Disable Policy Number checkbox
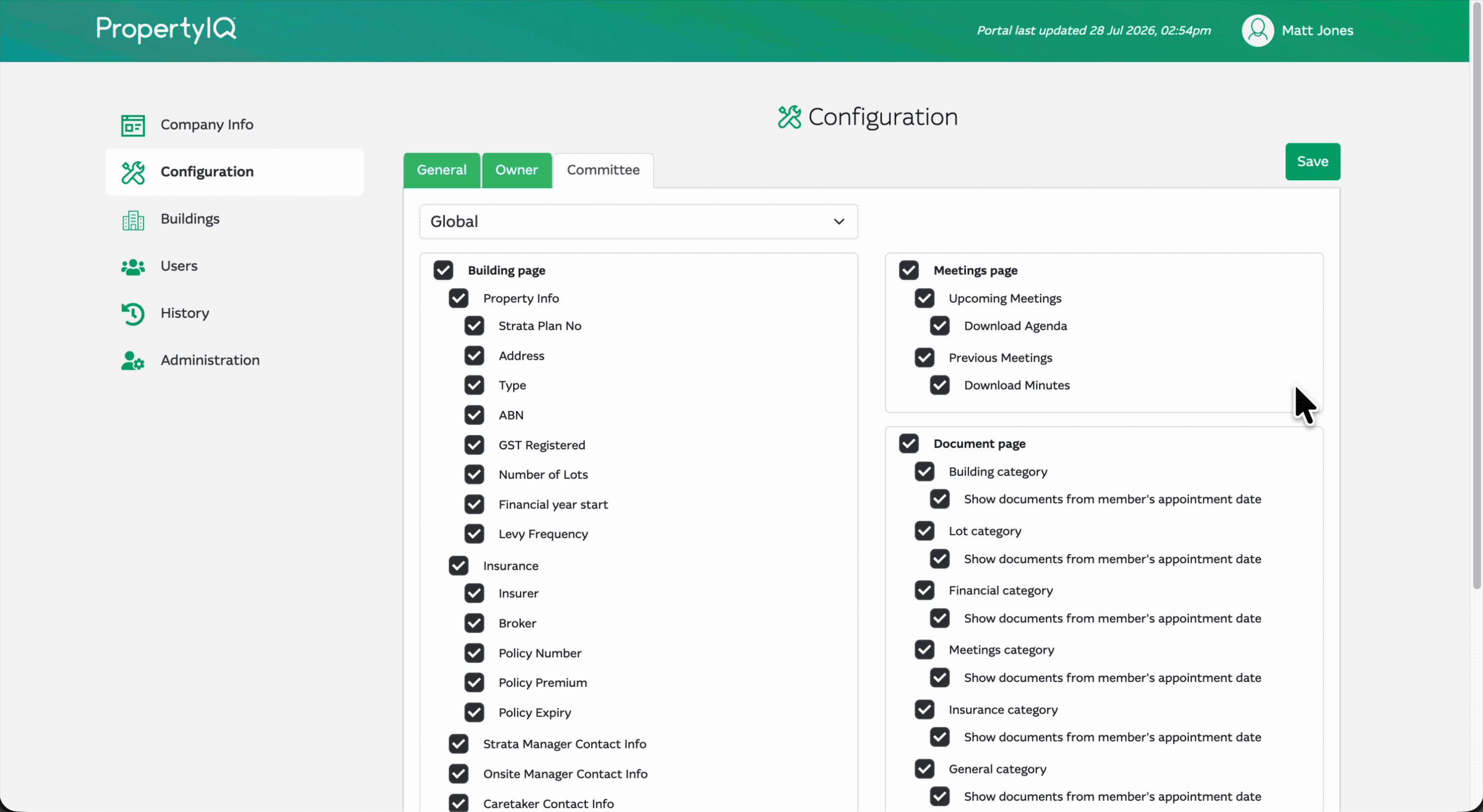Screen dimensions: 1483x812 point(474,654)
